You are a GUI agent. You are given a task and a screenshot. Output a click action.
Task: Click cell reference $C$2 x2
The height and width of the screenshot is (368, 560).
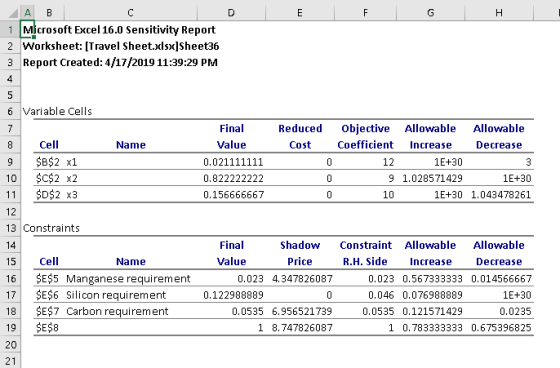[x=56, y=178]
